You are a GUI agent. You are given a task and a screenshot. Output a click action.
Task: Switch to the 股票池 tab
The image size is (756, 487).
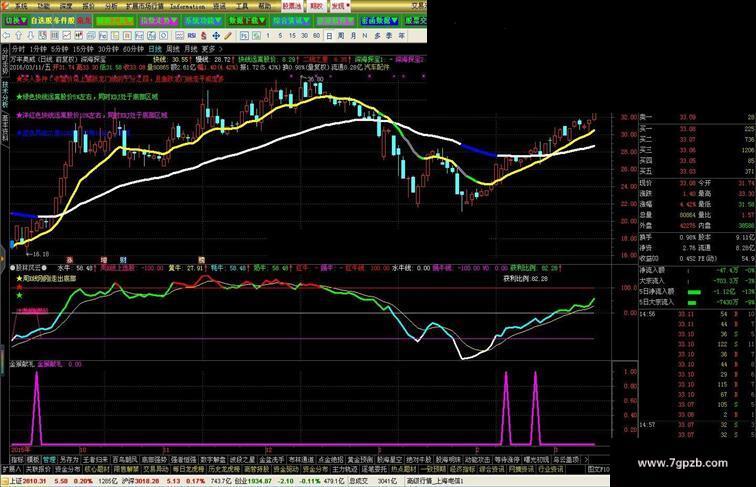tap(292, 6)
